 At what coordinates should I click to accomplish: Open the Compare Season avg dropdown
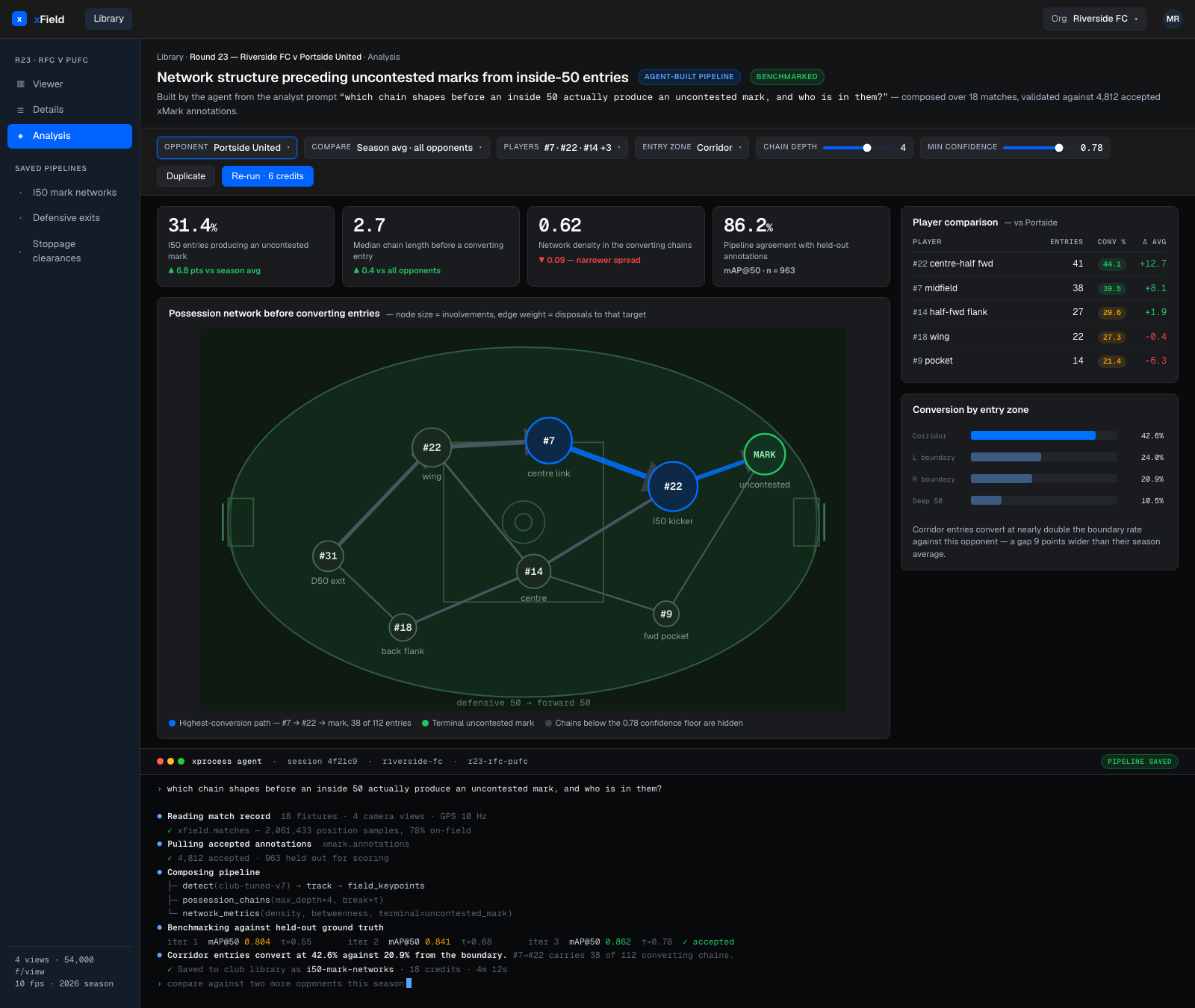coord(397,148)
